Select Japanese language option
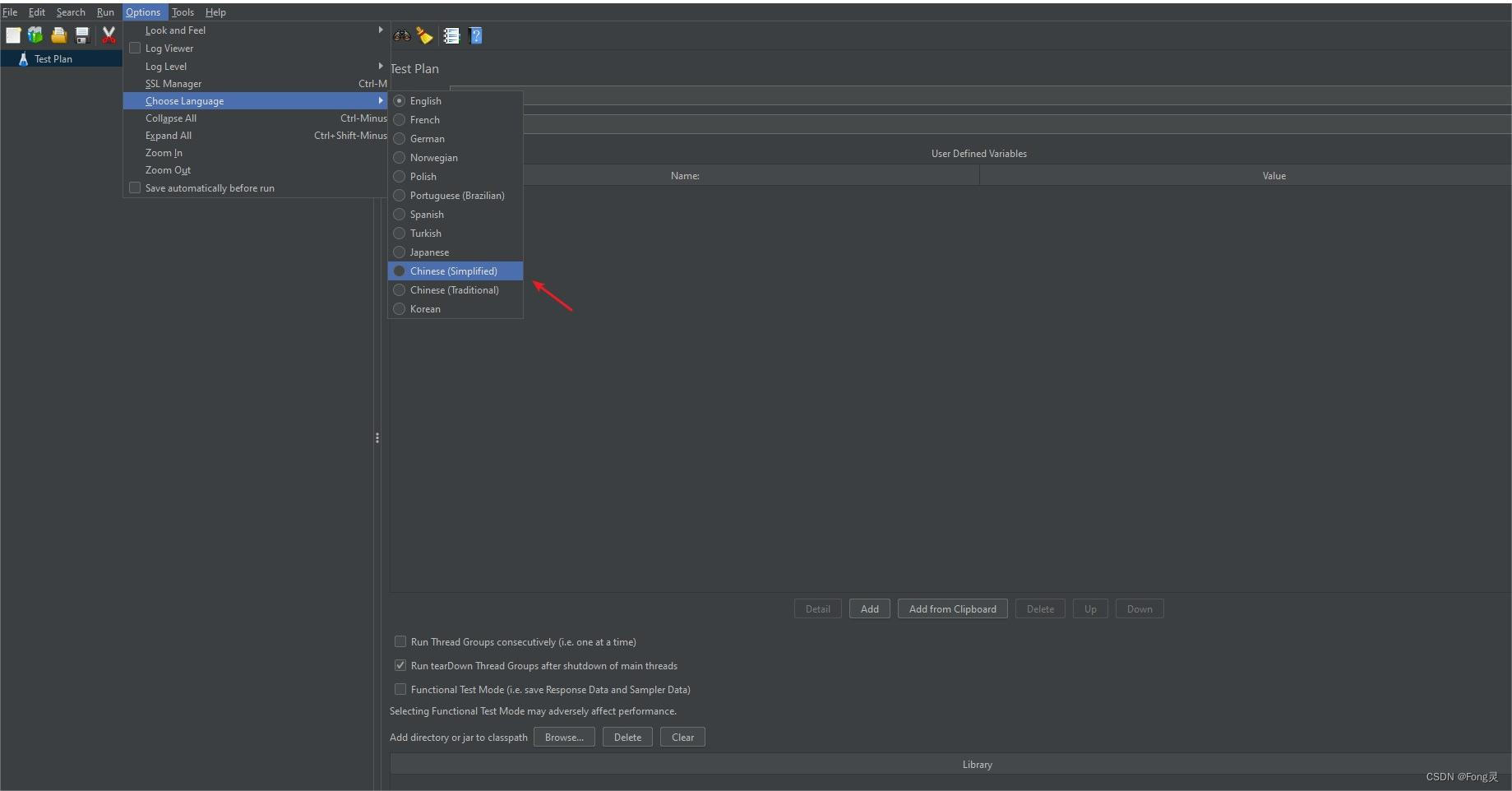The height and width of the screenshot is (791, 1512). (x=455, y=252)
